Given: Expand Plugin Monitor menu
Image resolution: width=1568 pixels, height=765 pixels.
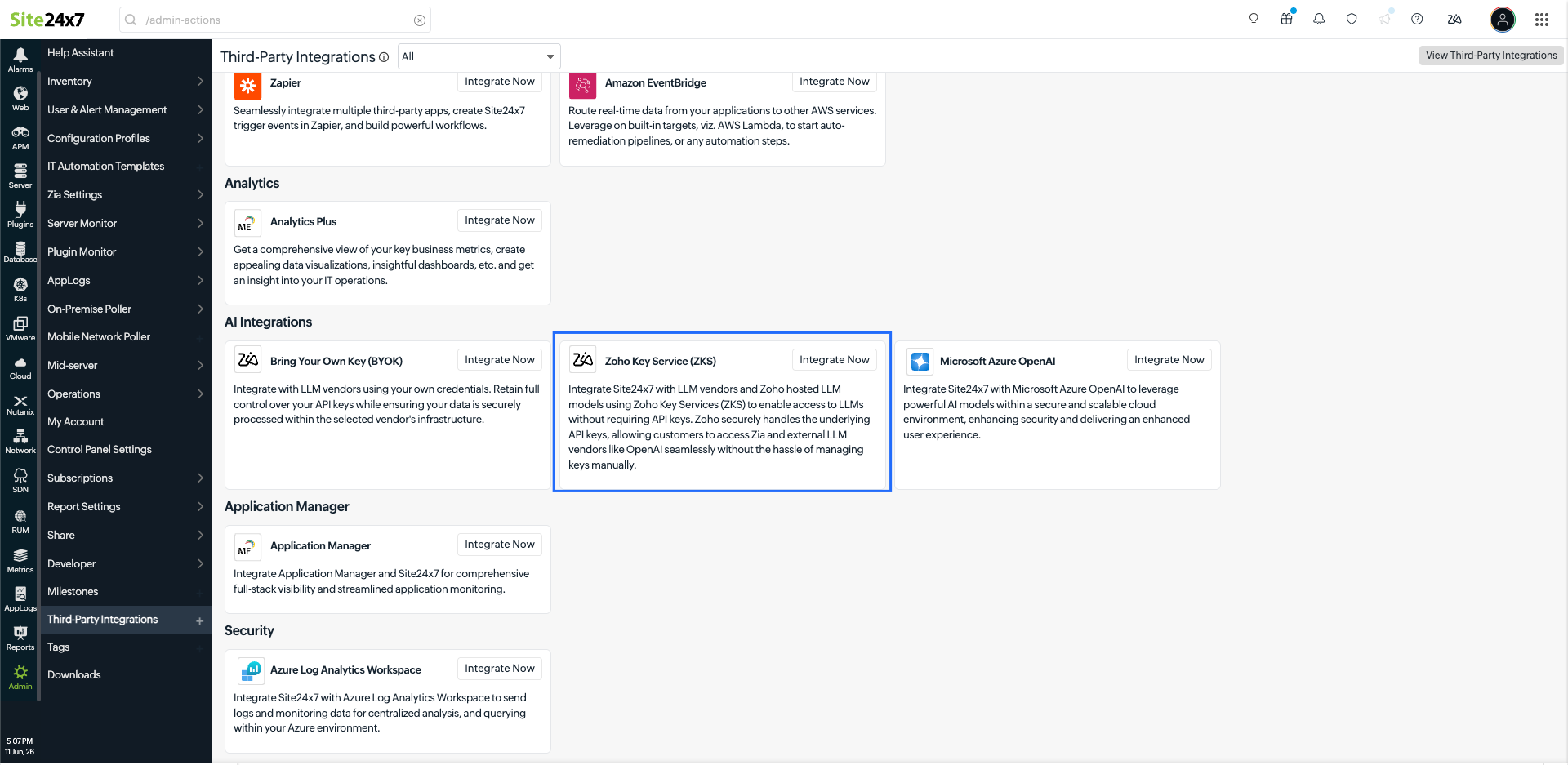Looking at the screenshot, I should tap(125, 251).
